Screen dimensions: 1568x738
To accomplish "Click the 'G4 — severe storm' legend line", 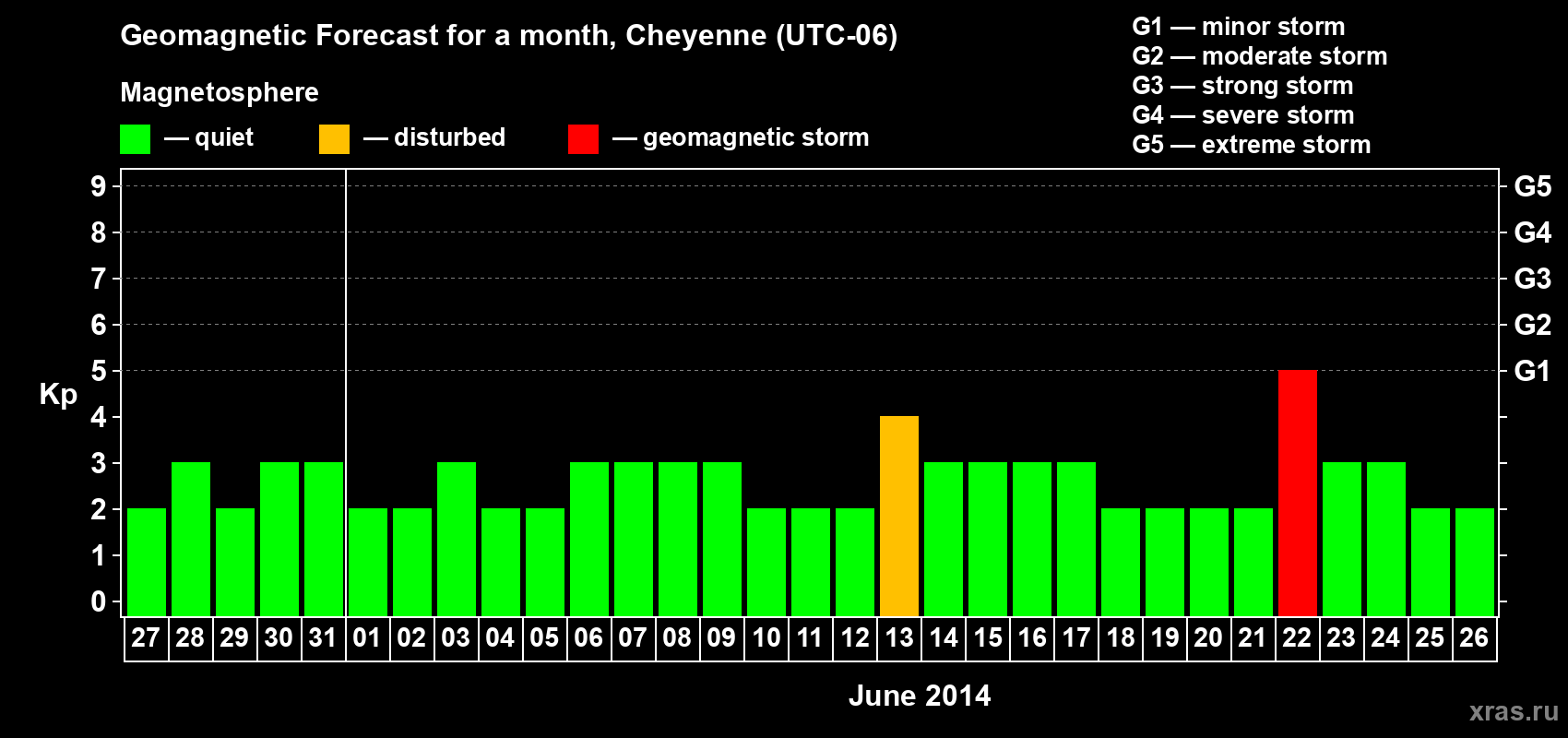I will click(x=1243, y=115).
